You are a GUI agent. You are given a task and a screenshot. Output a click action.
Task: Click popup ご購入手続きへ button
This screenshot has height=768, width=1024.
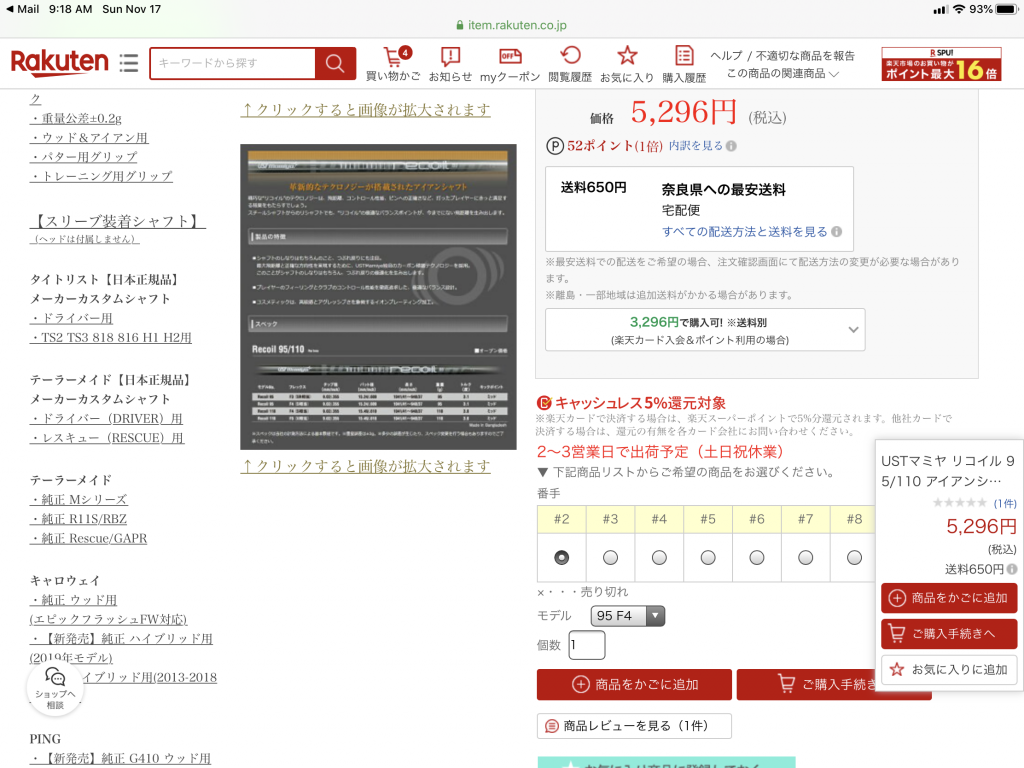[949, 633]
